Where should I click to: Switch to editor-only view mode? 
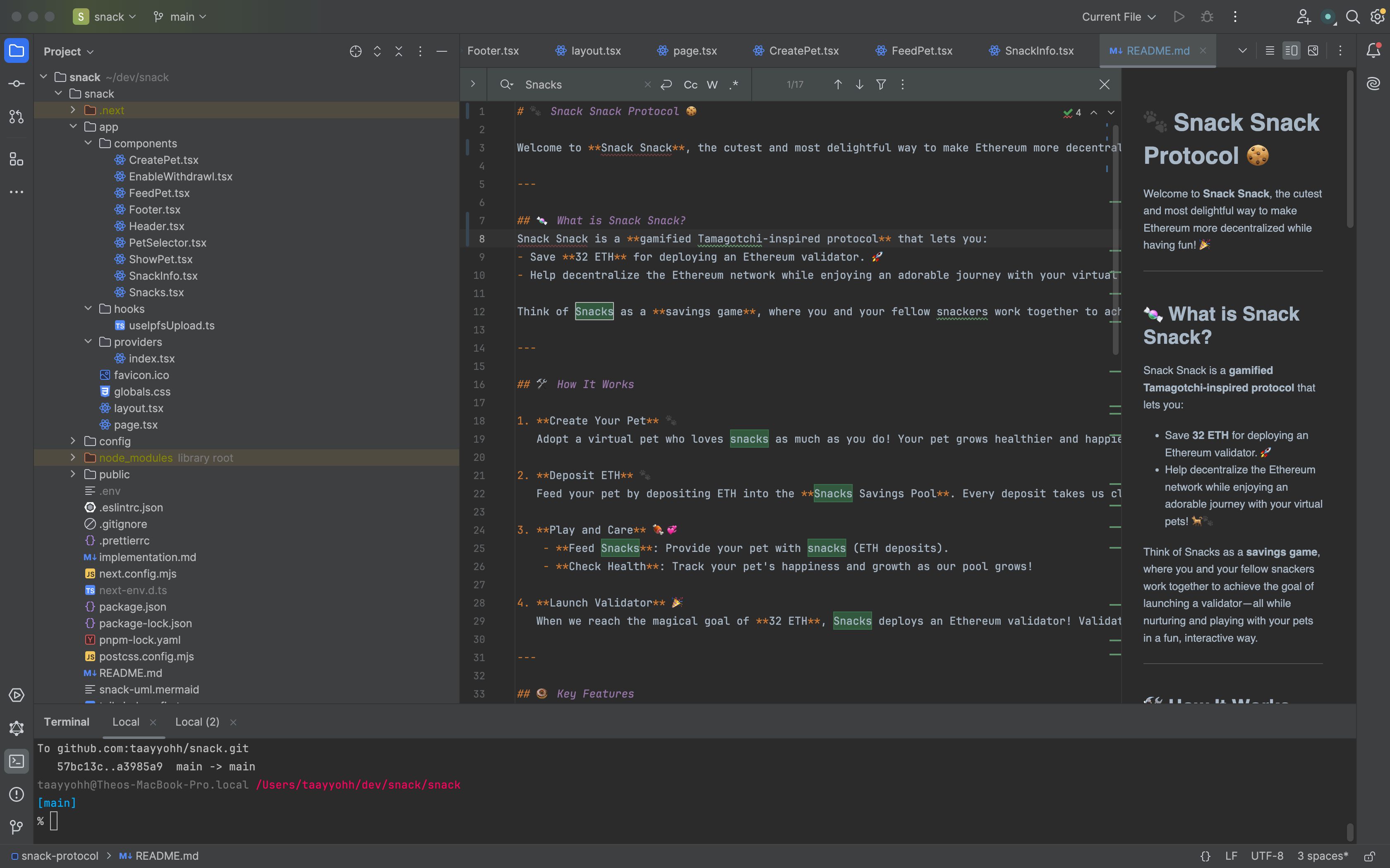[x=1270, y=50]
